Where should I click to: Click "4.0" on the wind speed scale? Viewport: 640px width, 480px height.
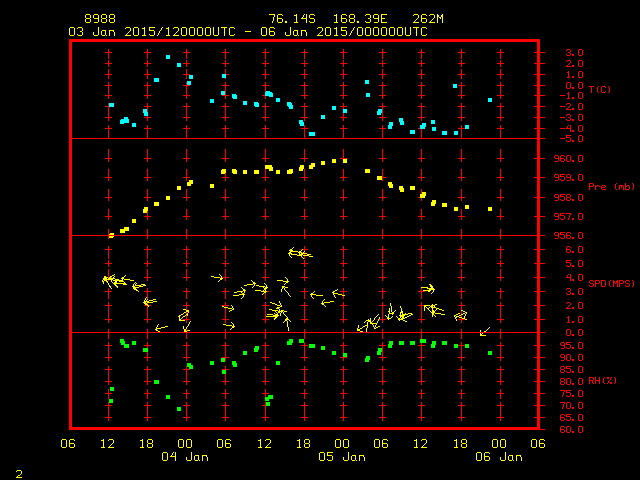(575, 278)
